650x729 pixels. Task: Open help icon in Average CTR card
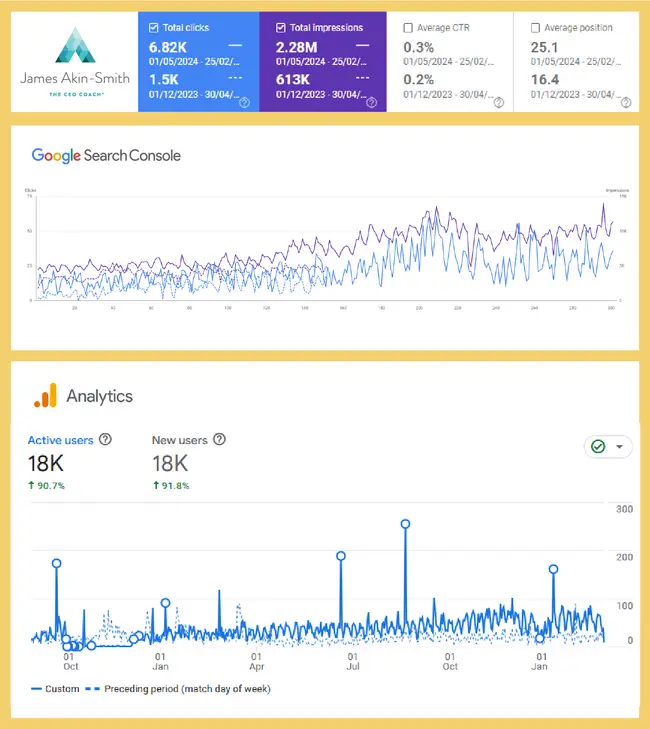coord(499,103)
